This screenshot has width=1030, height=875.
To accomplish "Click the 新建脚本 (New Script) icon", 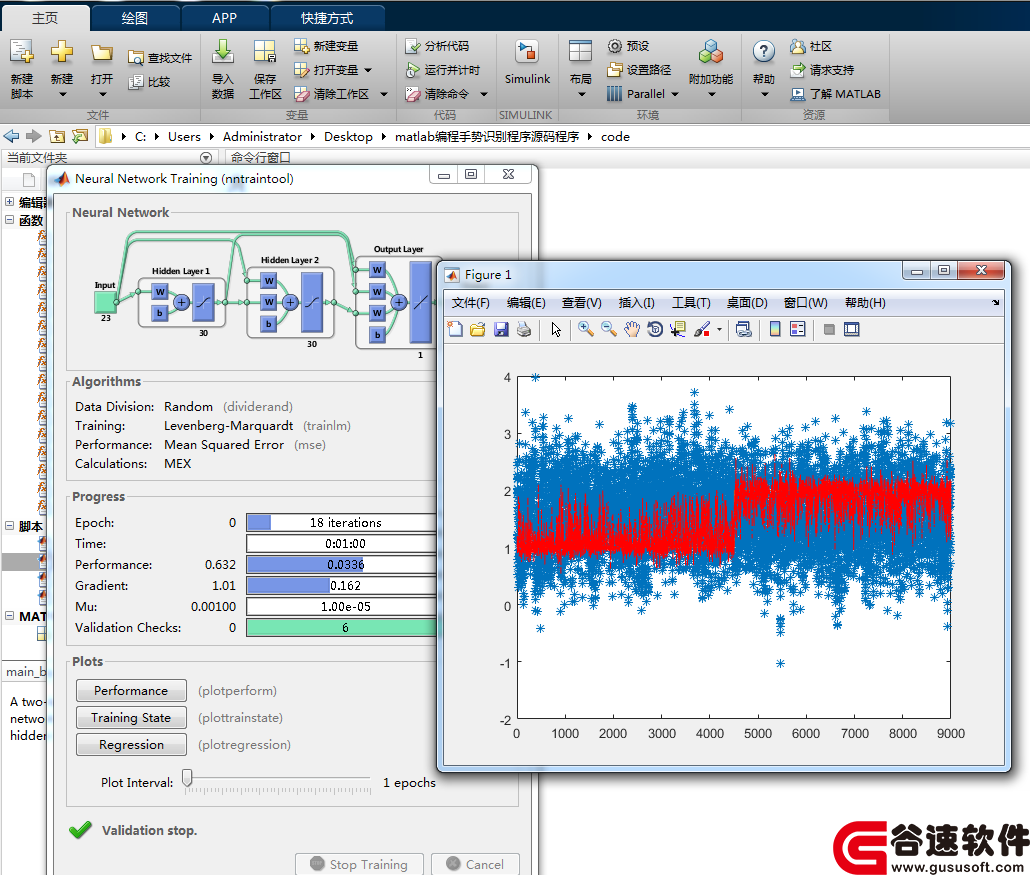I will click(22, 52).
